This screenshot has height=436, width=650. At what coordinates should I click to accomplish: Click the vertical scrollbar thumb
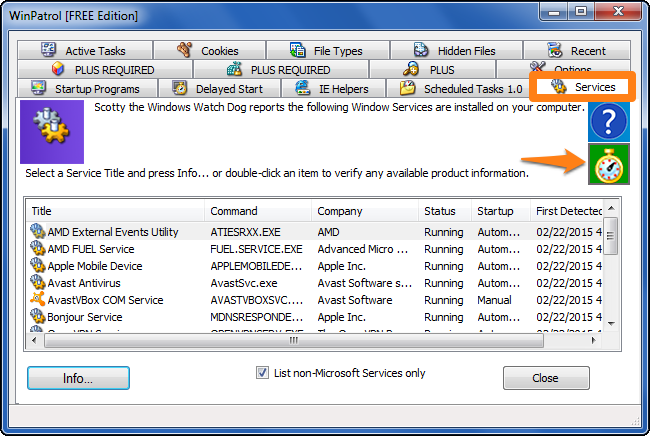(x=611, y=235)
